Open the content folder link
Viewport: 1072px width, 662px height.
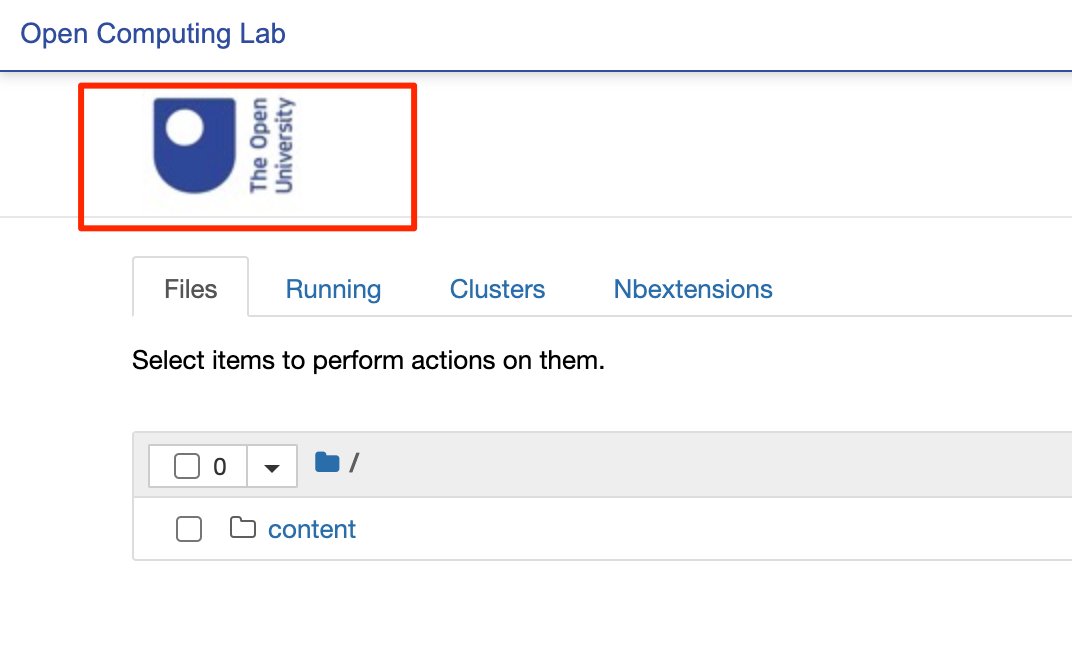click(x=312, y=529)
